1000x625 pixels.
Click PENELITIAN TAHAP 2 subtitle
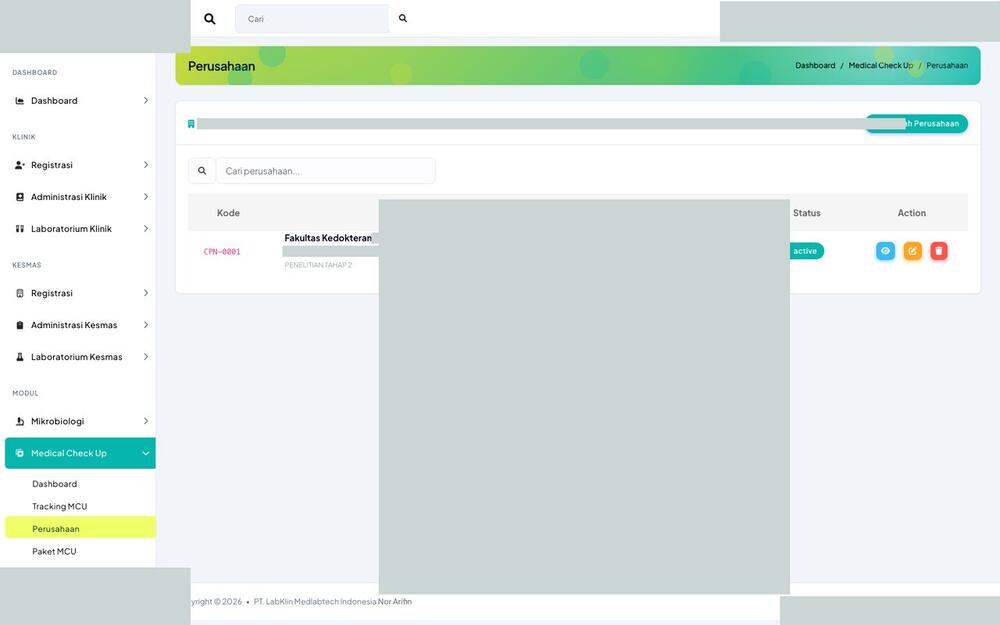pyautogui.click(x=318, y=265)
